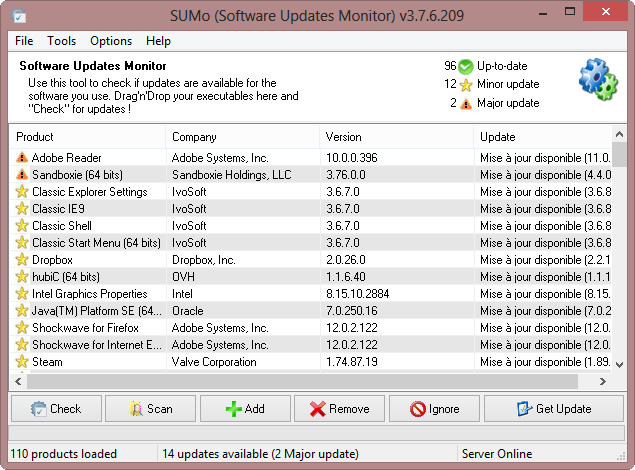
Task: Click the warning icon beside Adobe Reader
Action: click(22, 157)
